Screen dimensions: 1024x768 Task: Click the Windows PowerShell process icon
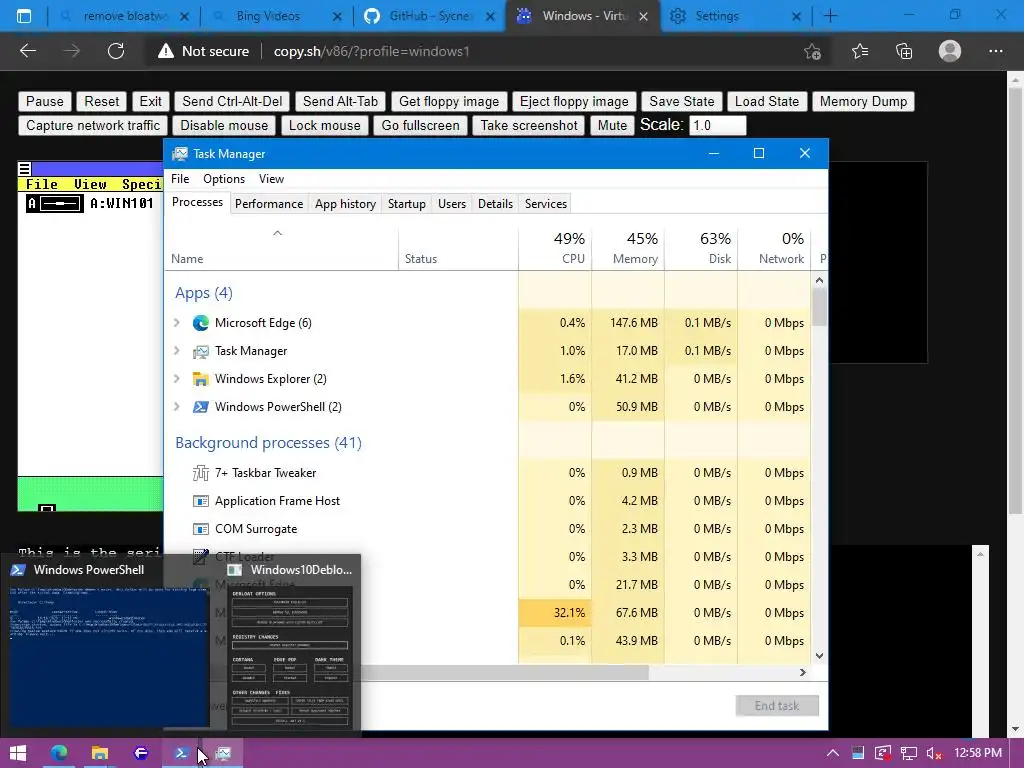[200, 407]
